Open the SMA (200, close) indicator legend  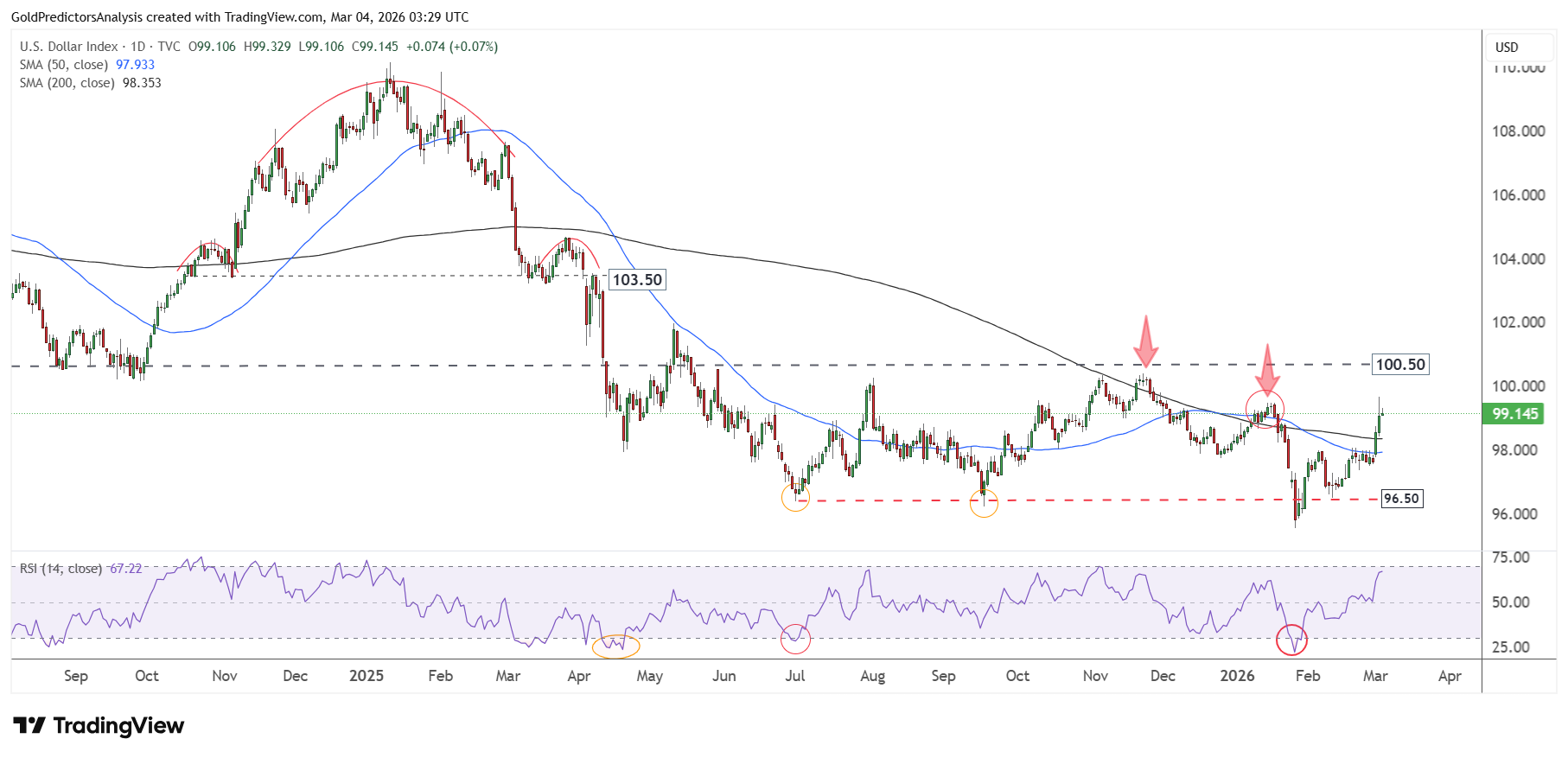coord(67,83)
